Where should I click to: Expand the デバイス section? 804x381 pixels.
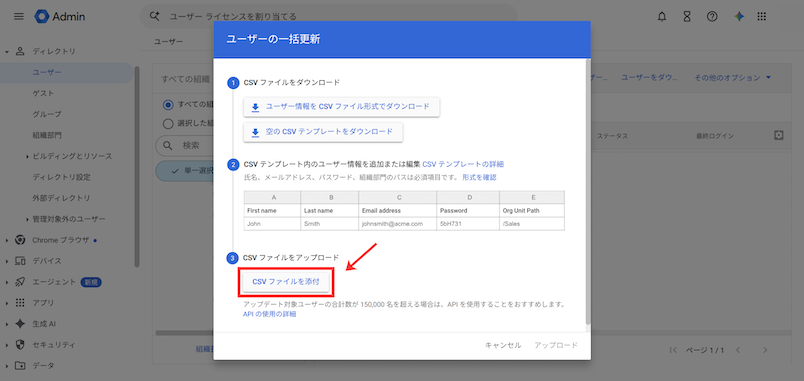(x=7, y=261)
